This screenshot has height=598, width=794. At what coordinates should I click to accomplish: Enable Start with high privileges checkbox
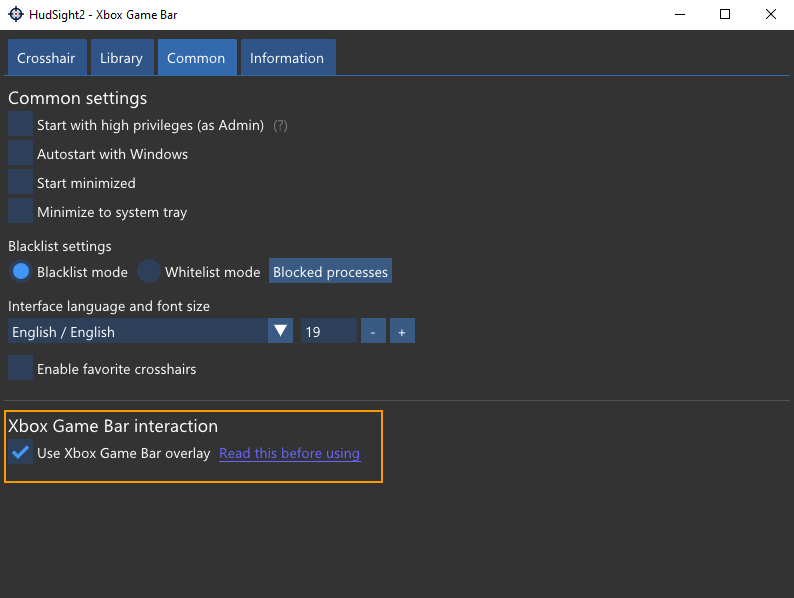[20, 125]
